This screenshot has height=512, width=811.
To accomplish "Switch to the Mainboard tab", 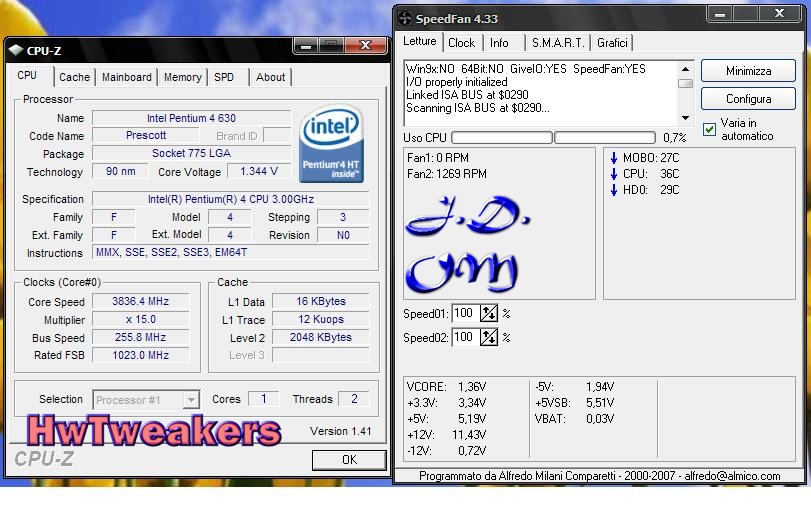I will [x=127, y=77].
